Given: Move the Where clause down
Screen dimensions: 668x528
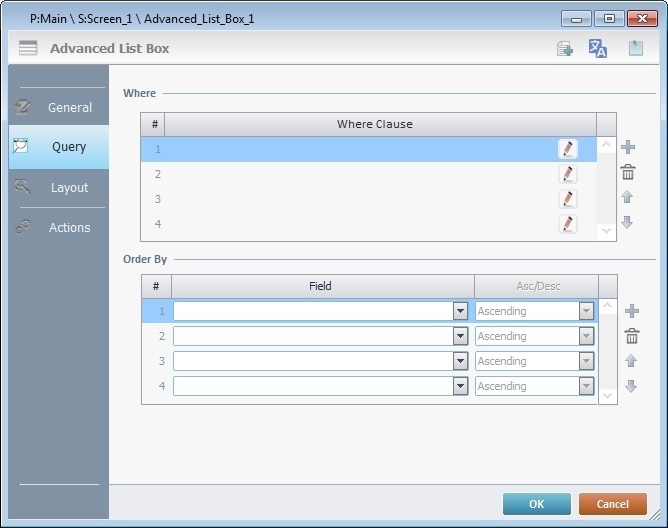Looking at the screenshot, I should [x=628, y=222].
